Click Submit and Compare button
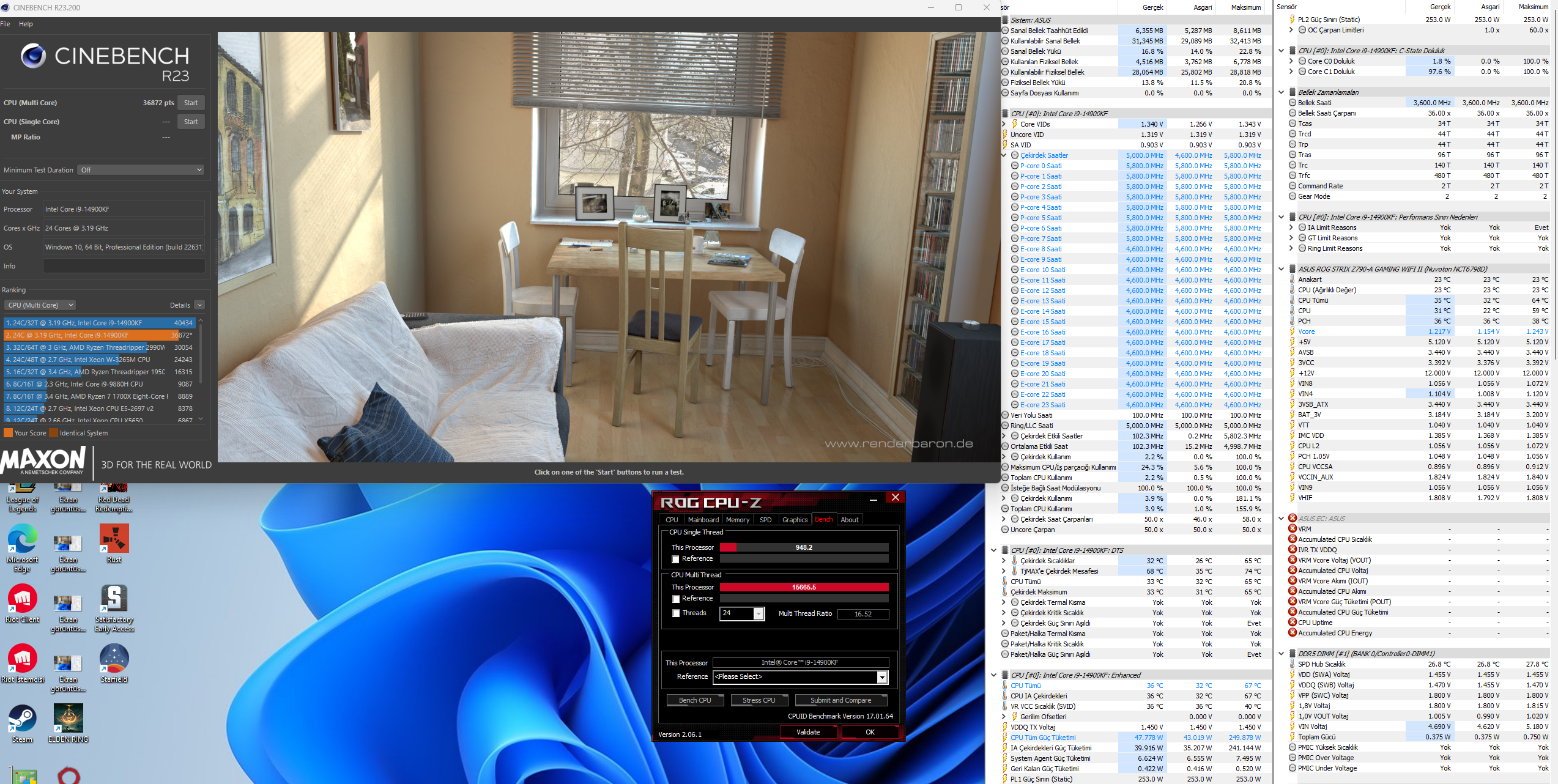Image resolution: width=1558 pixels, height=784 pixels. (840, 700)
